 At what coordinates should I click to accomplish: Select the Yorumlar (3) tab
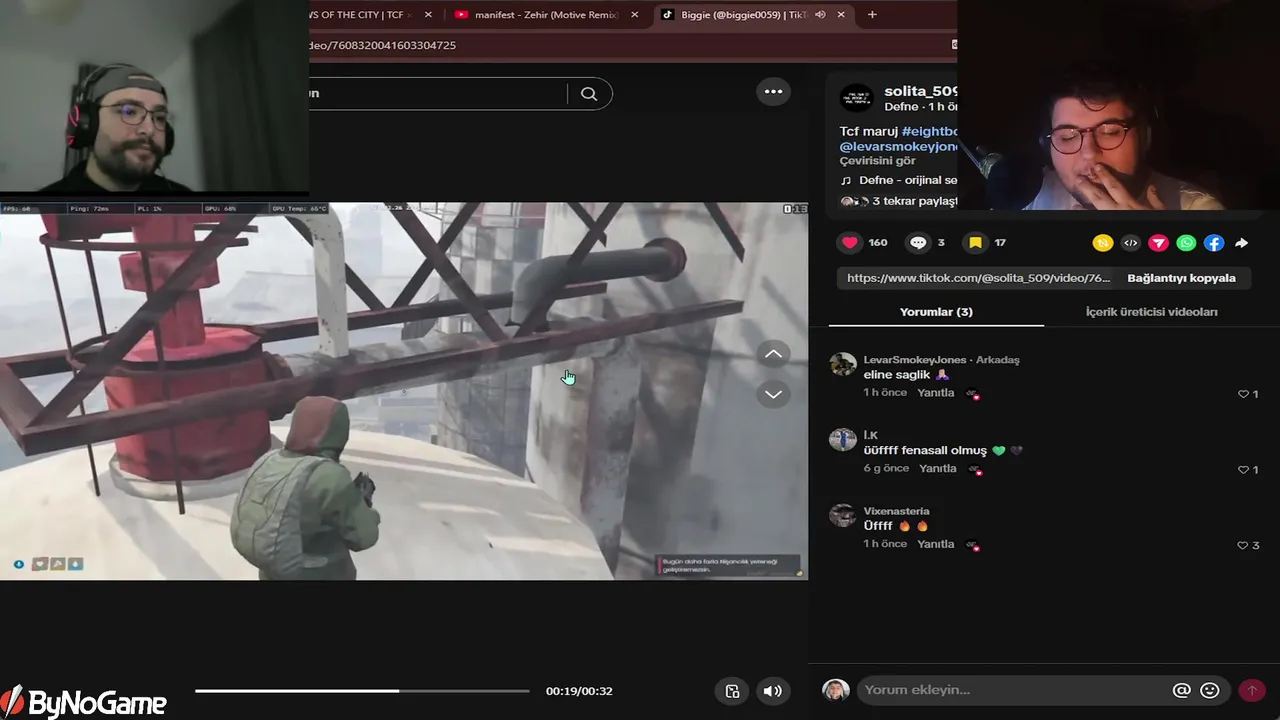[936, 312]
